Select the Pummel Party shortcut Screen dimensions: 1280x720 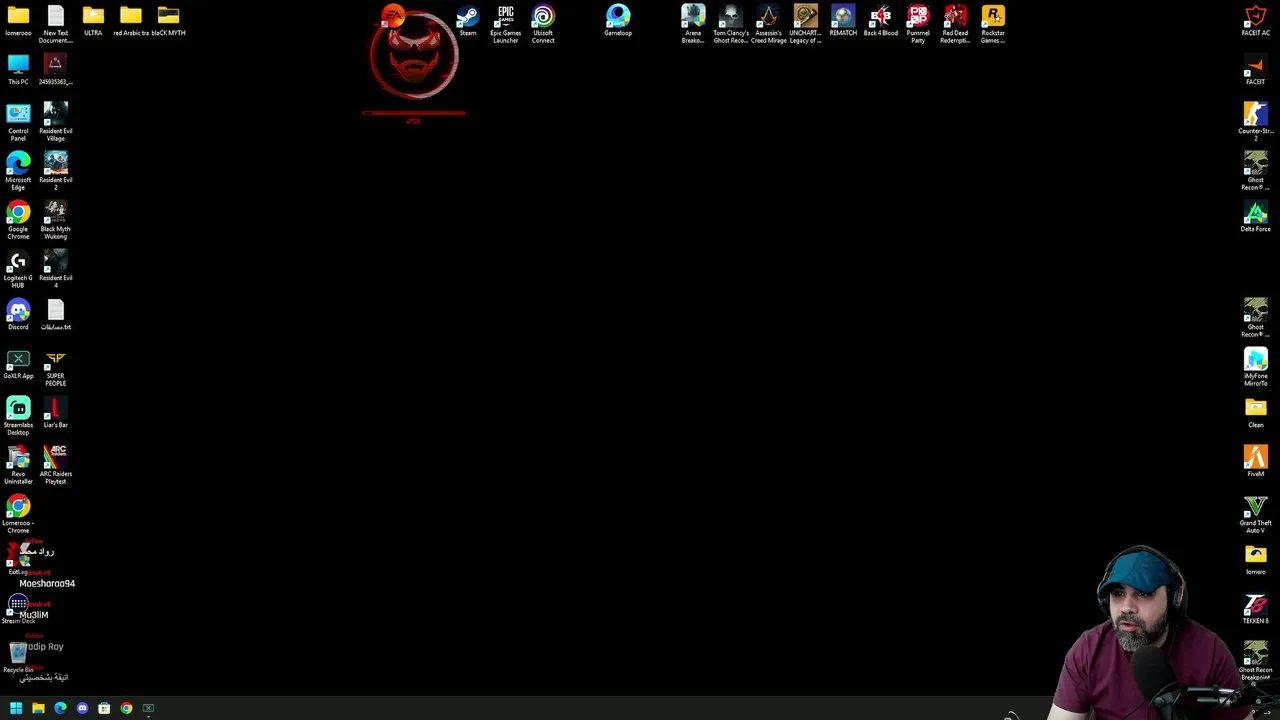pos(918,24)
